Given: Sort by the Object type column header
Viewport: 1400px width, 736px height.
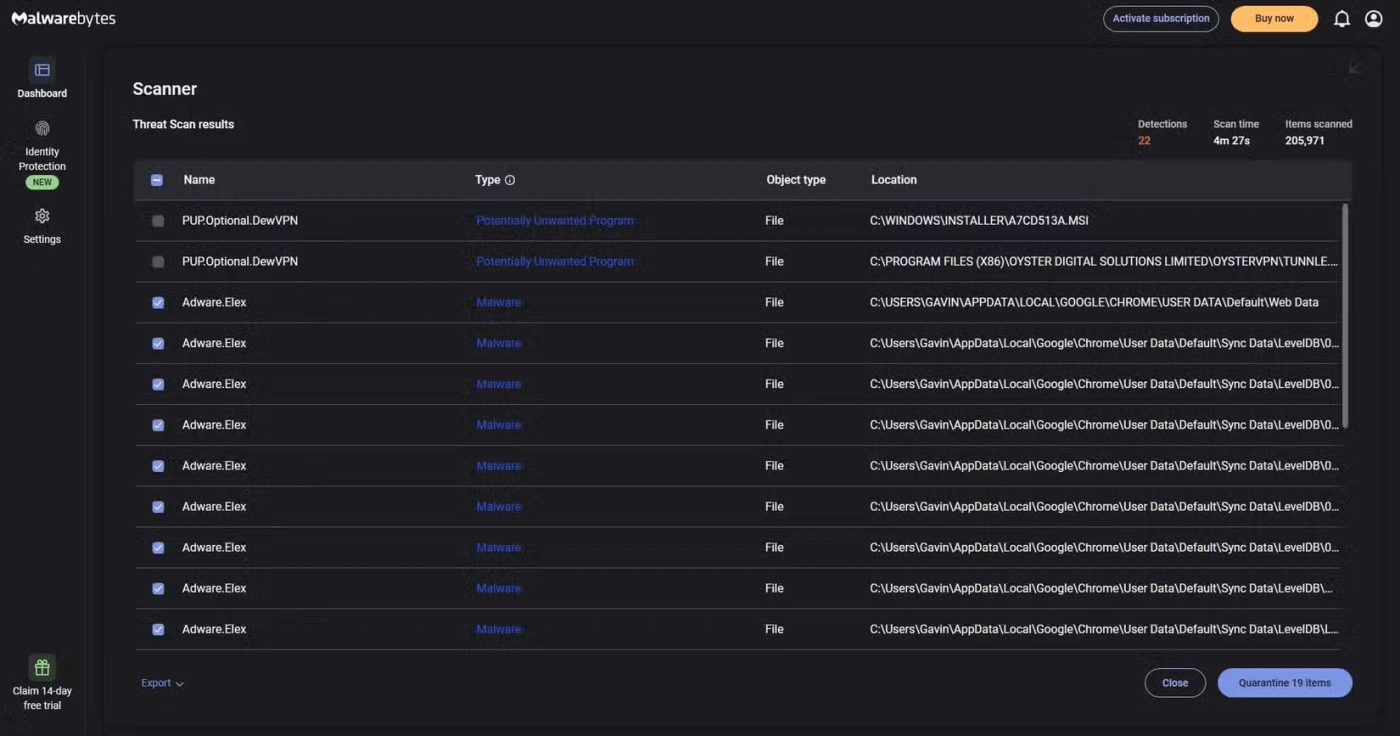Looking at the screenshot, I should 796,180.
